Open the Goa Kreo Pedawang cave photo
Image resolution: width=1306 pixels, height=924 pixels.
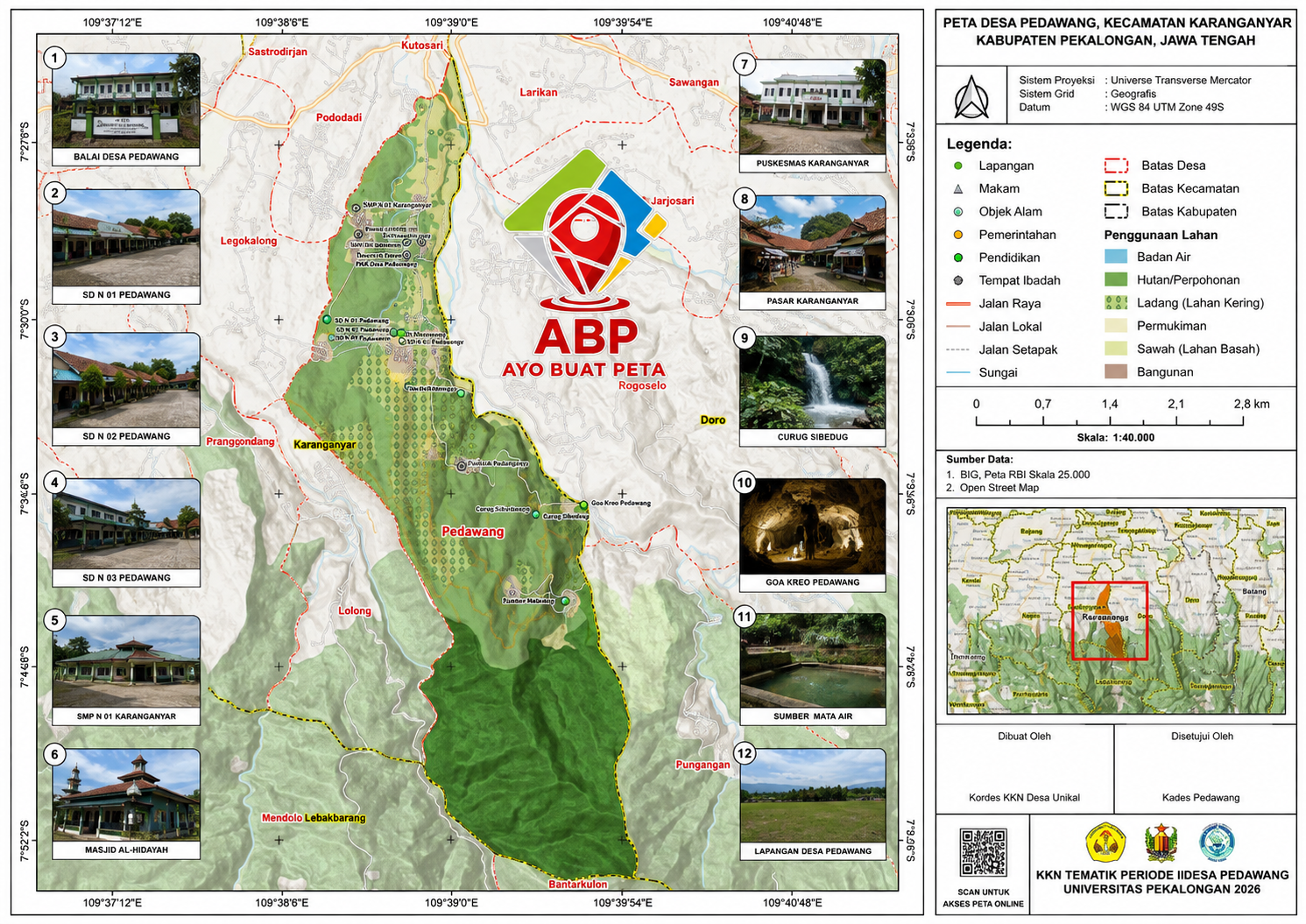click(813, 526)
